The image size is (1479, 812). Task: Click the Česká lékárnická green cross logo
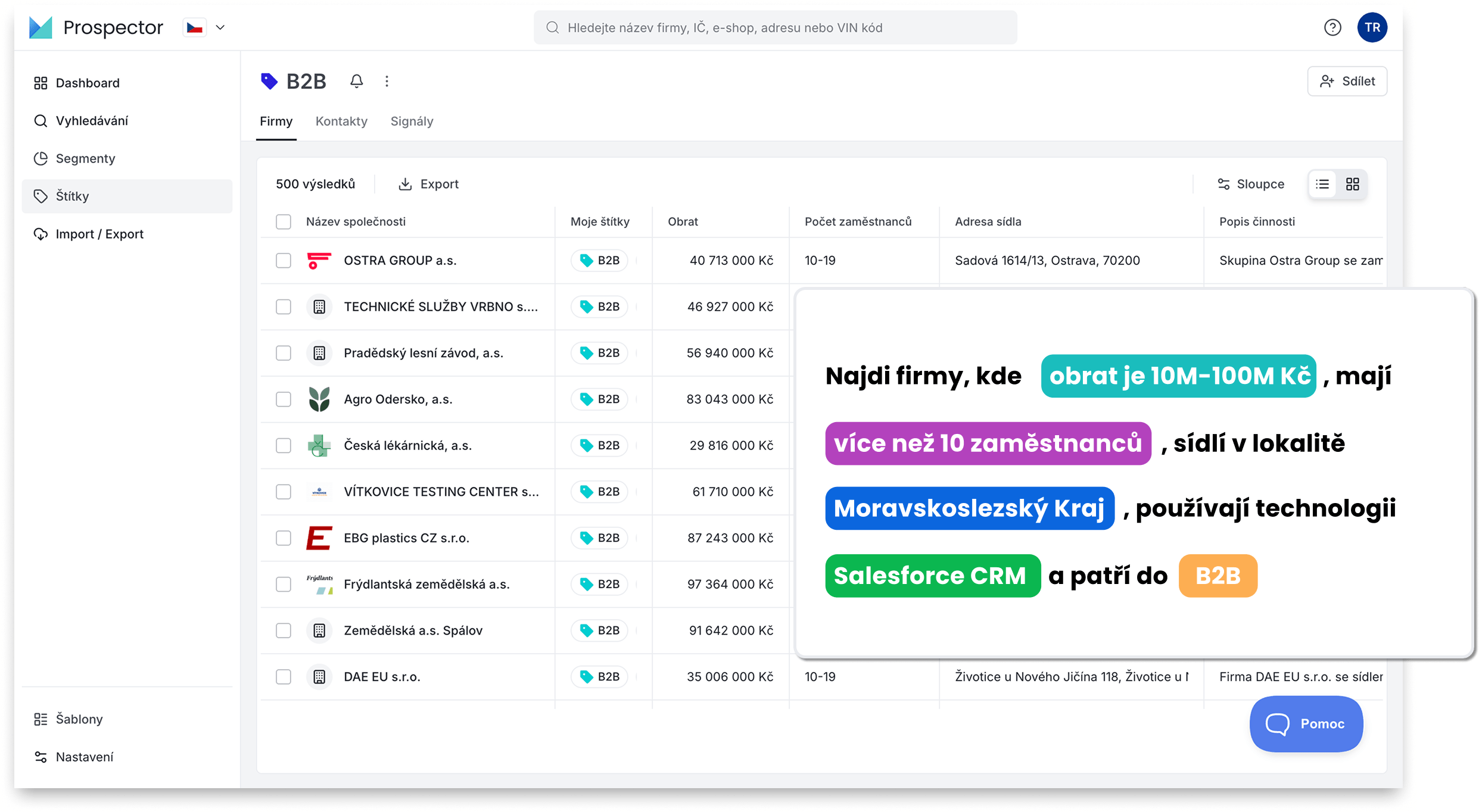tap(319, 445)
